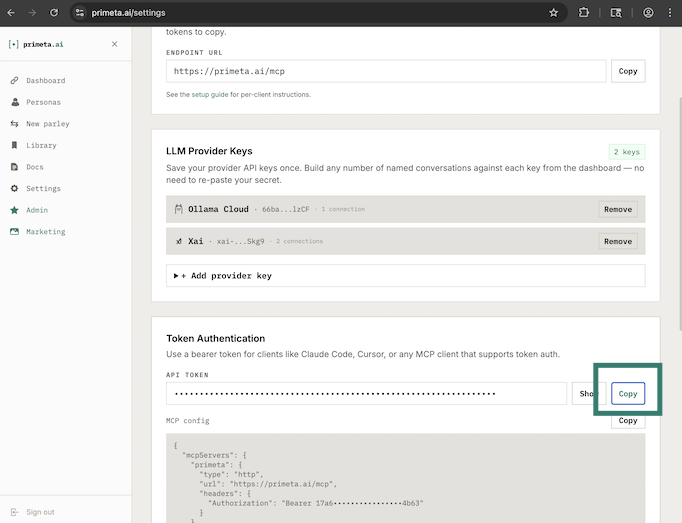
Task: Click the 2 keys badge
Action: pyautogui.click(x=627, y=152)
